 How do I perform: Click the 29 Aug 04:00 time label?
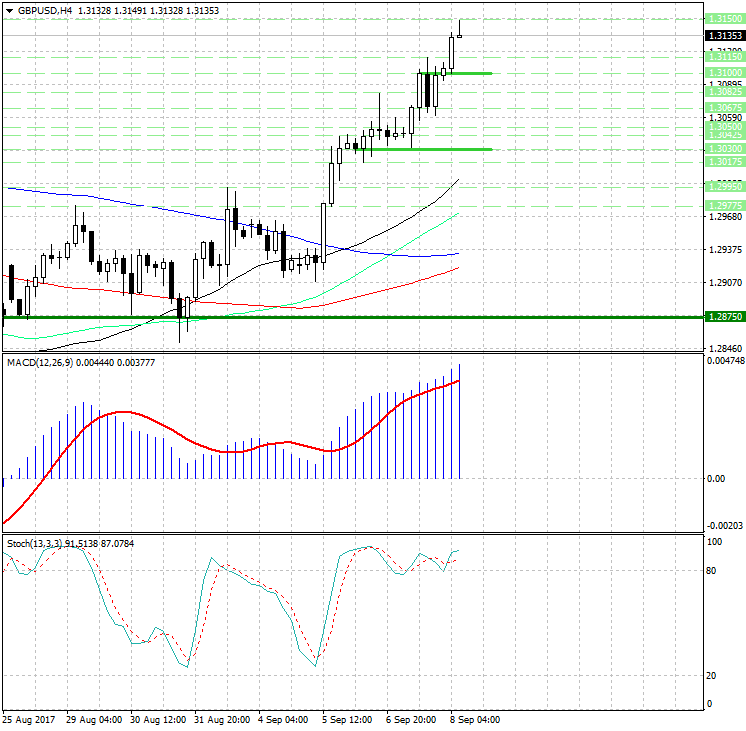click(94, 720)
